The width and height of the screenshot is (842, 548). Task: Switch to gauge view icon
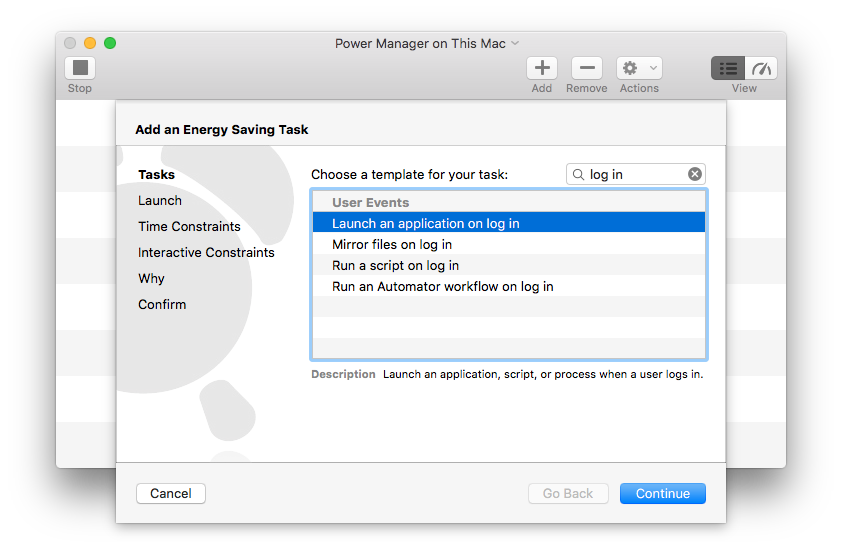tap(761, 68)
